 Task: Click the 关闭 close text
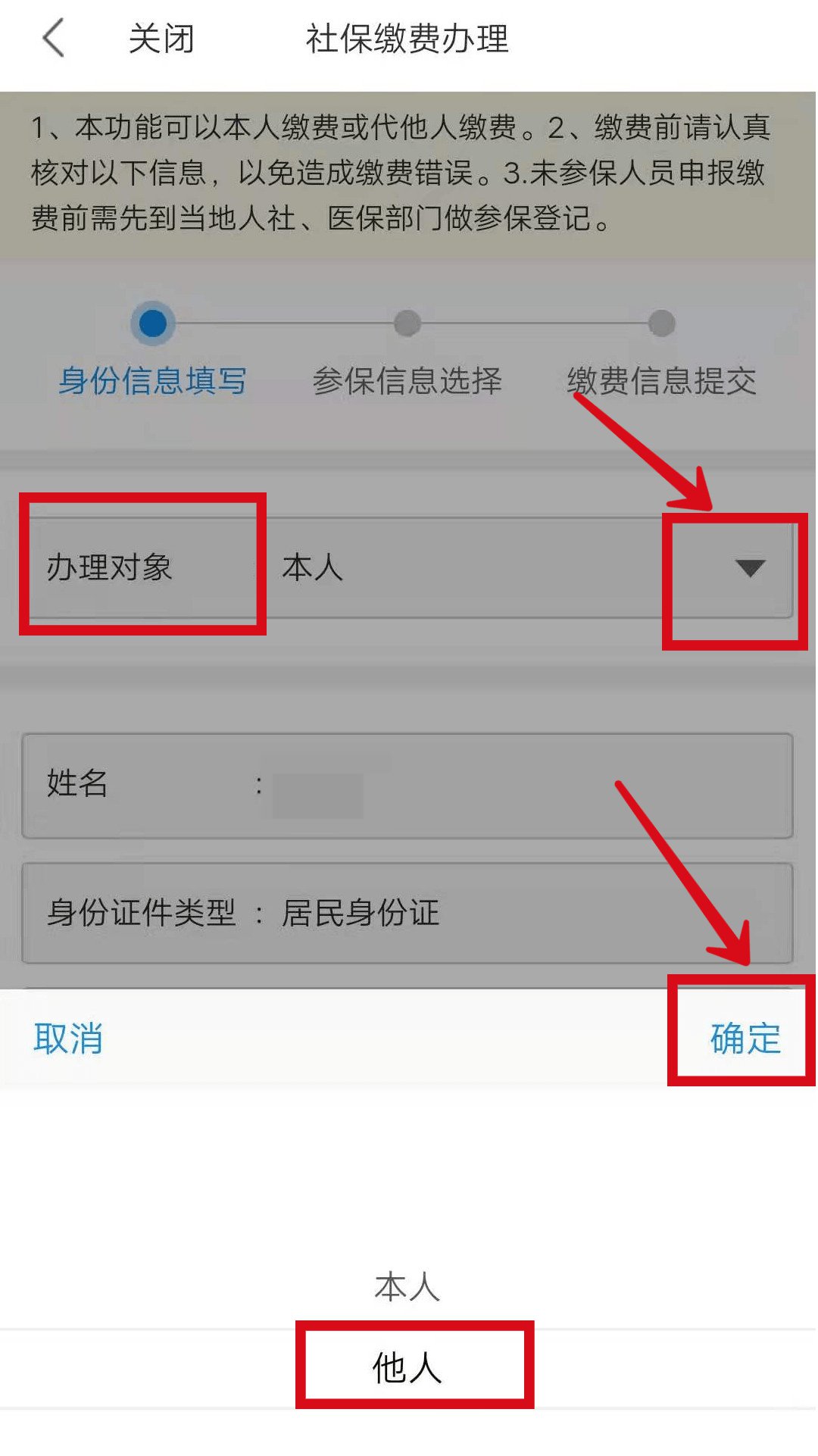pyautogui.click(x=161, y=39)
